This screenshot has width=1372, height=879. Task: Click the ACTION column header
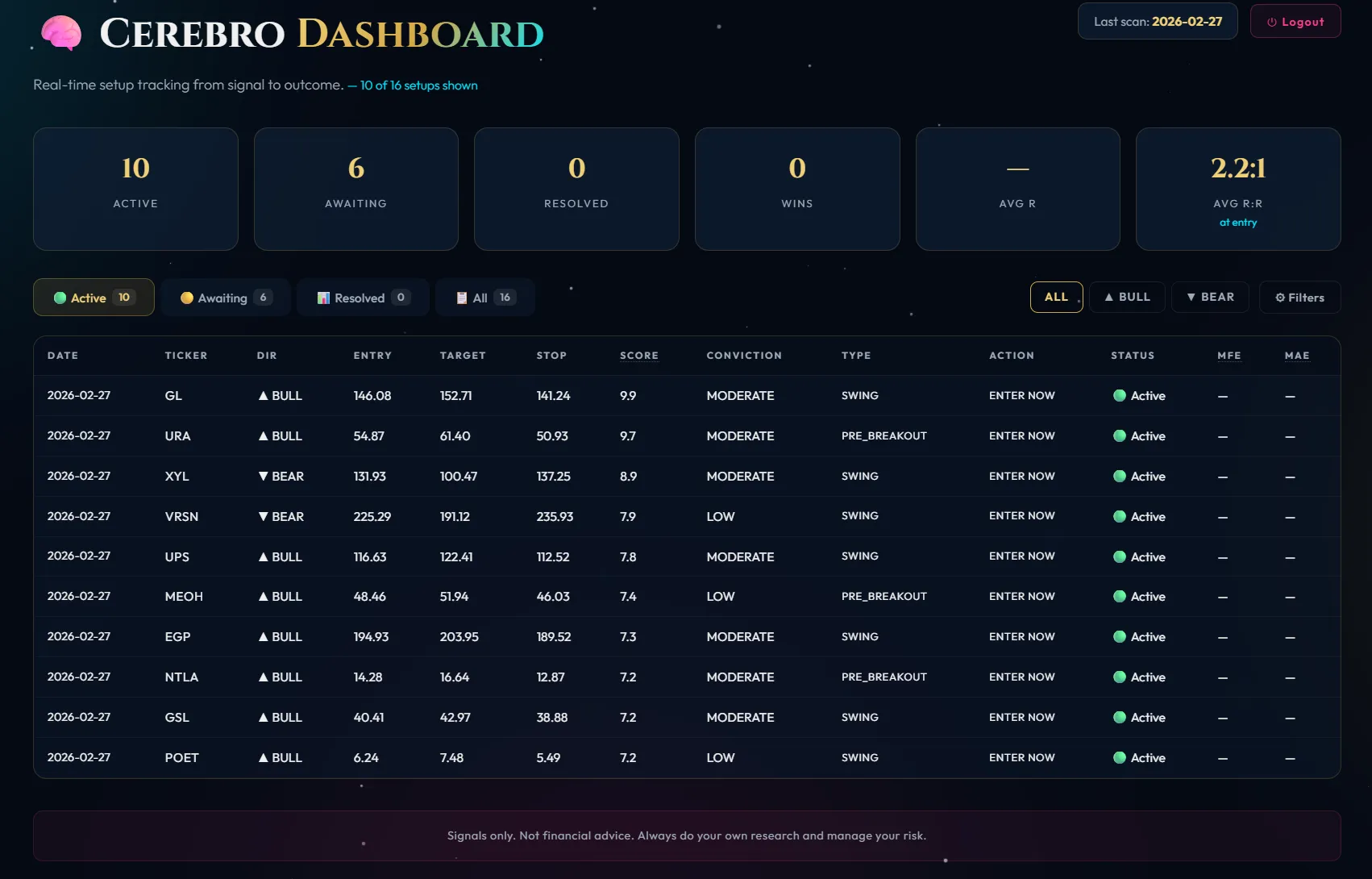pyautogui.click(x=1012, y=356)
